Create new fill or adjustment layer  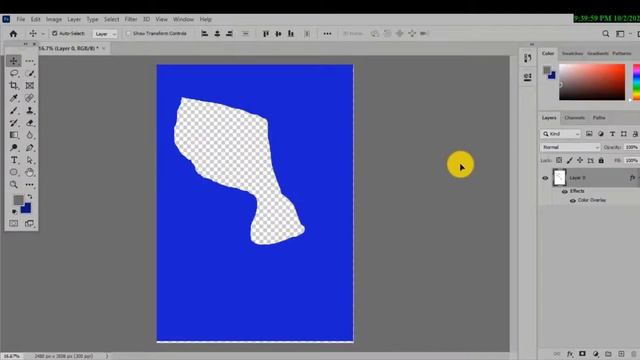[596, 354]
